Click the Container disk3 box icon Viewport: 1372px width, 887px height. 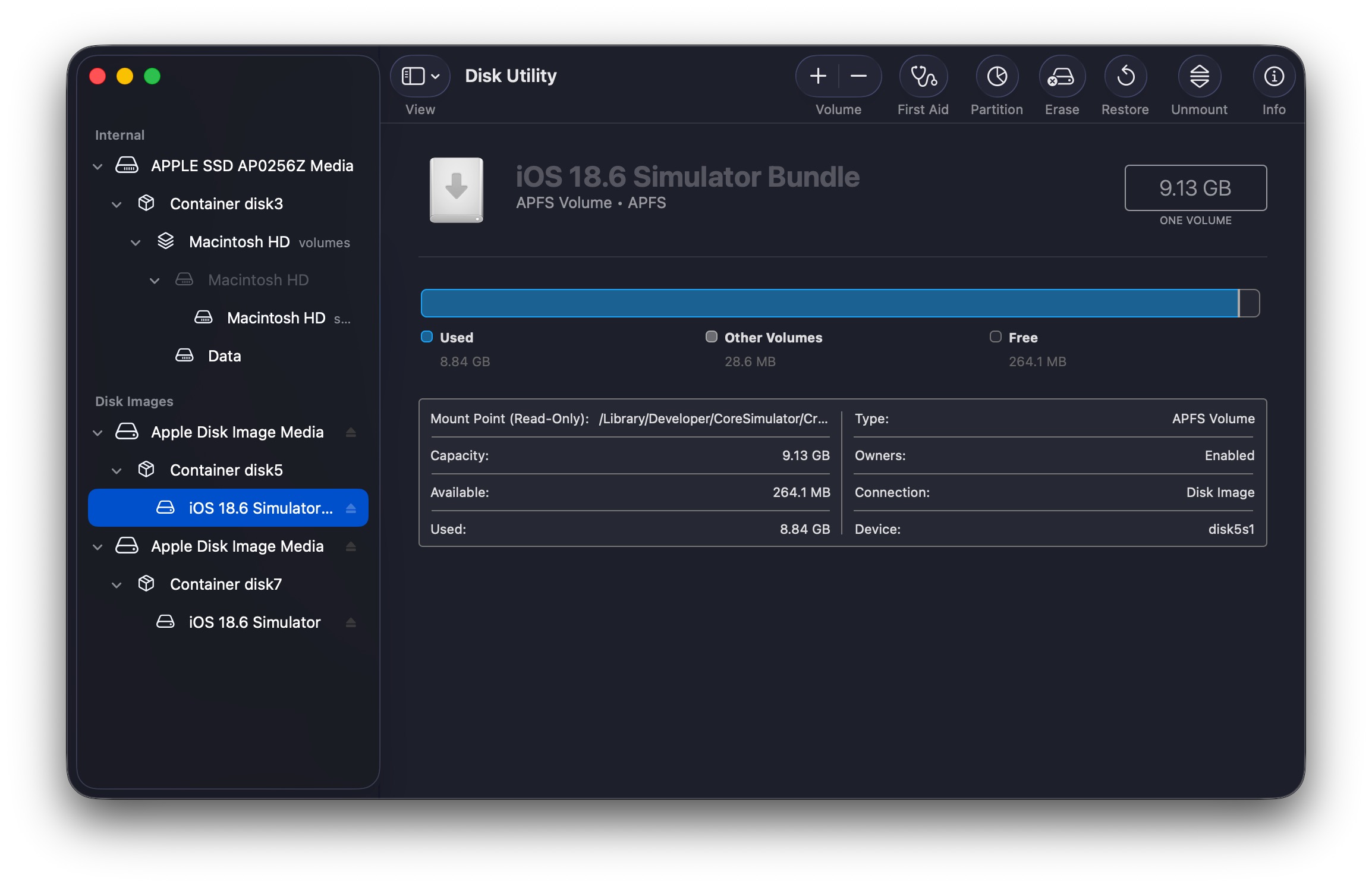146,203
